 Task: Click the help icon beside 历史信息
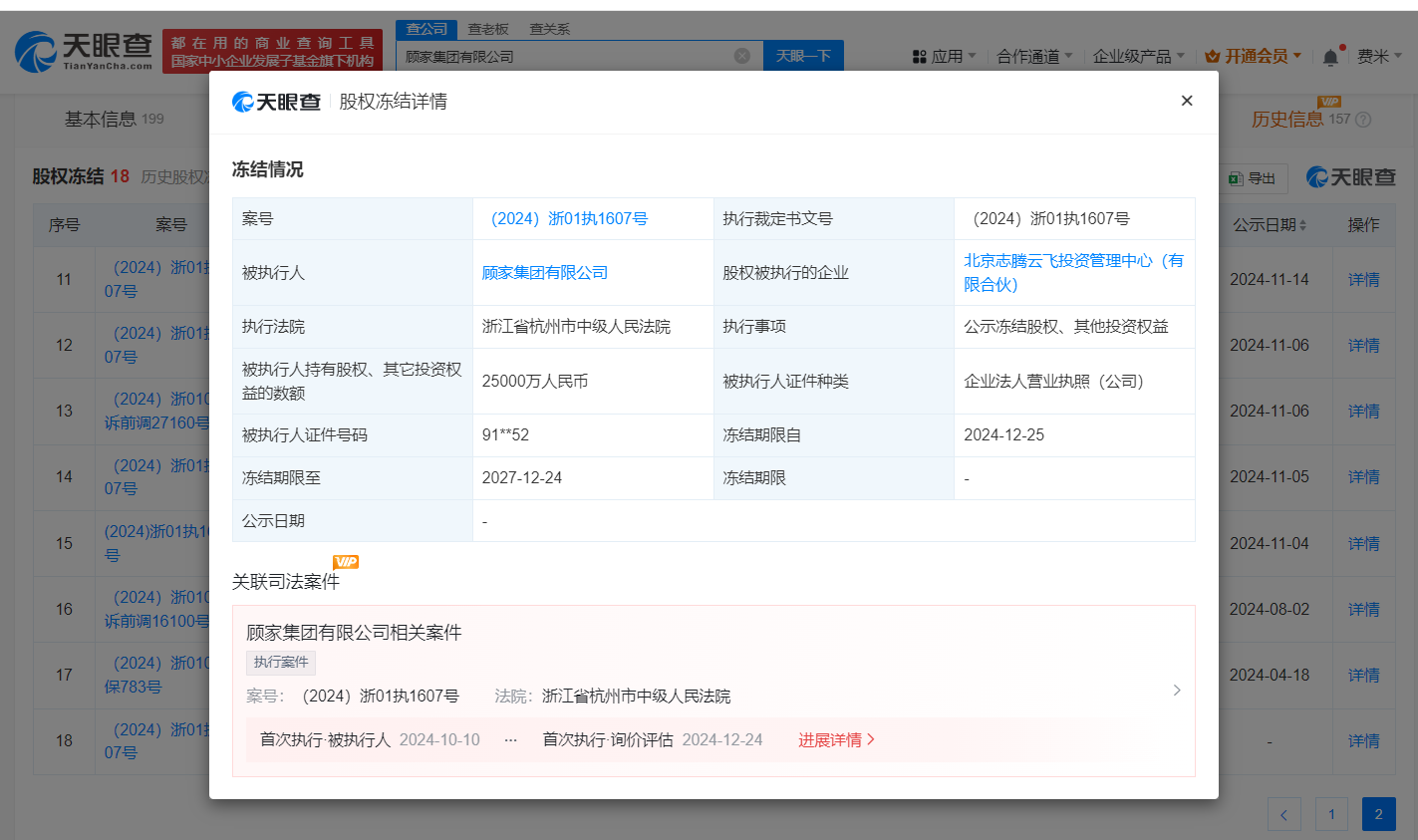click(1363, 120)
